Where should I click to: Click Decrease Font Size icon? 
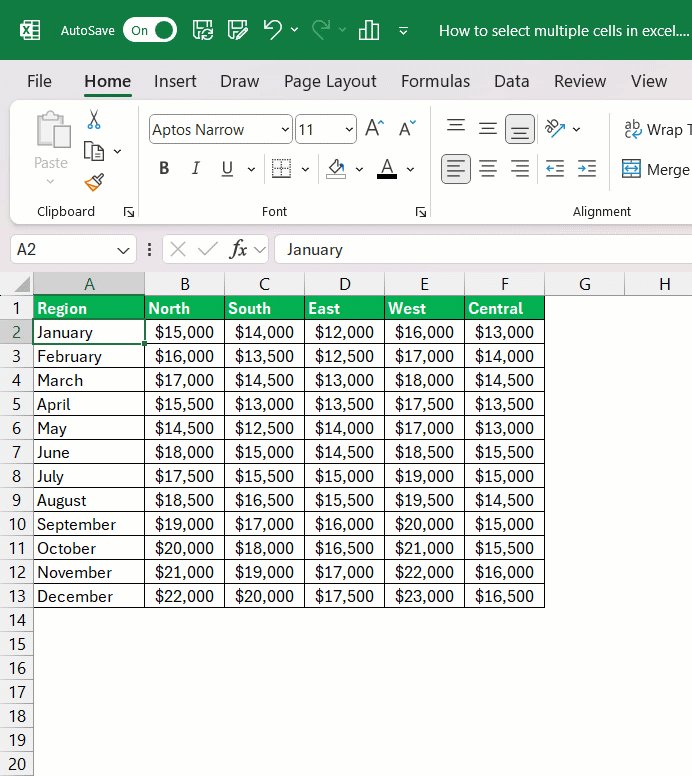407,128
